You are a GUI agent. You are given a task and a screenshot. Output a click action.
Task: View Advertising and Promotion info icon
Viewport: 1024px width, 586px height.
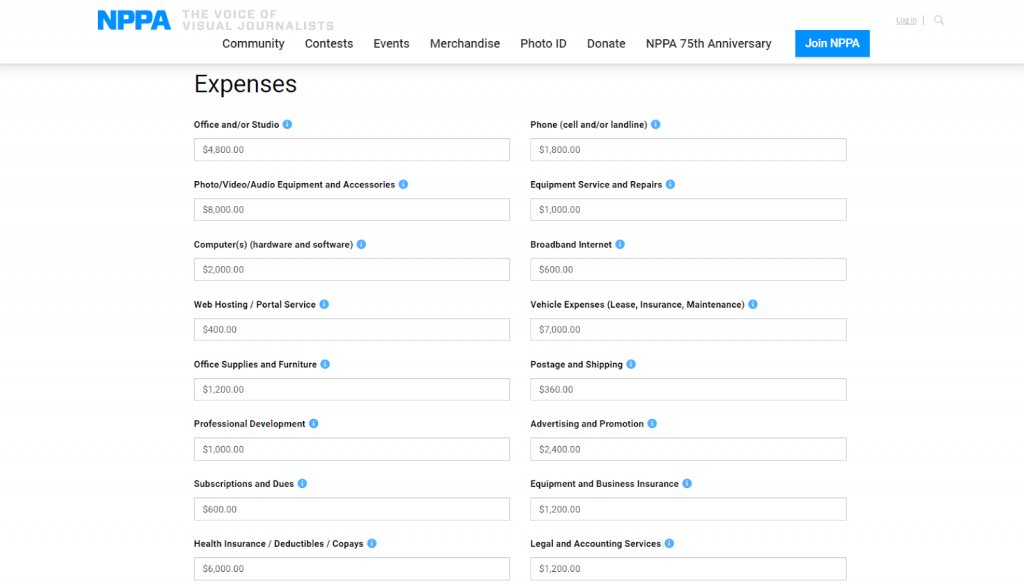pos(652,423)
